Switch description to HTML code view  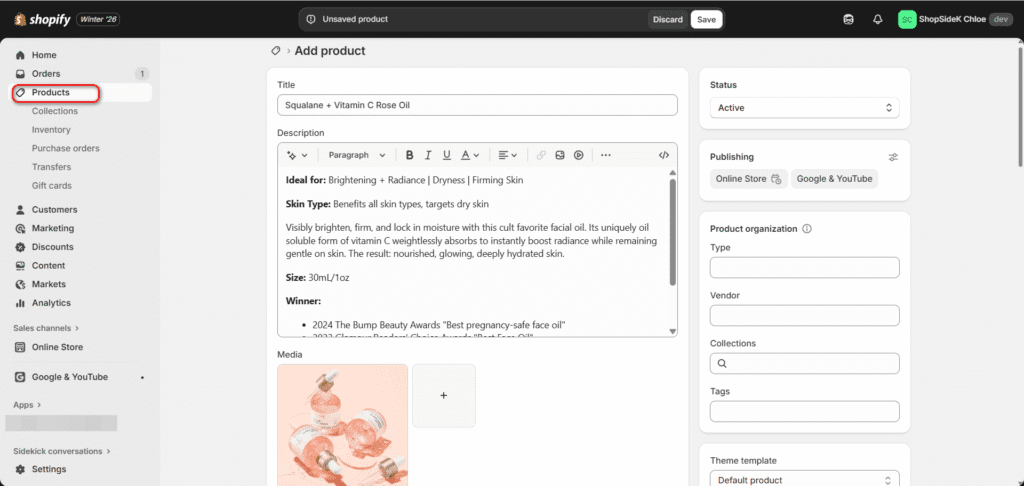click(664, 155)
